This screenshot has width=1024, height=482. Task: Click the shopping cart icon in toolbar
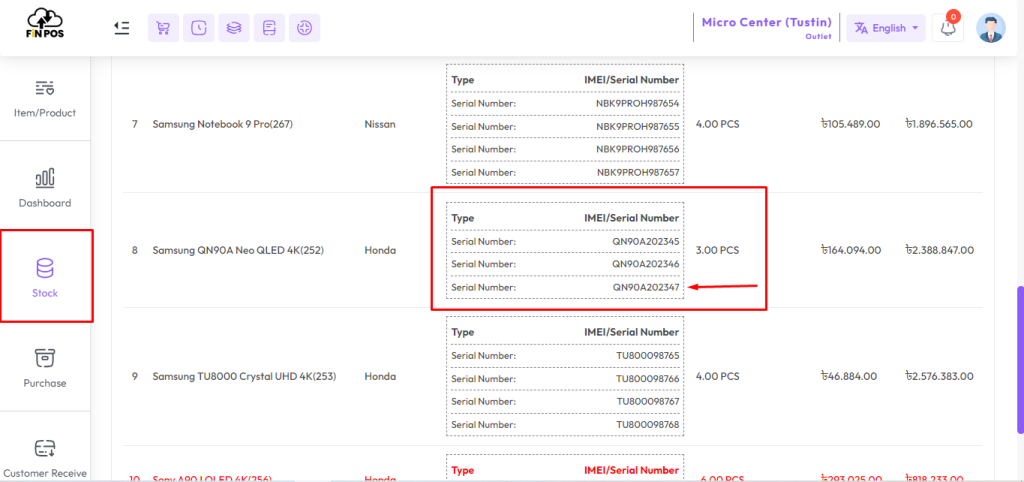pyautogui.click(x=163, y=28)
